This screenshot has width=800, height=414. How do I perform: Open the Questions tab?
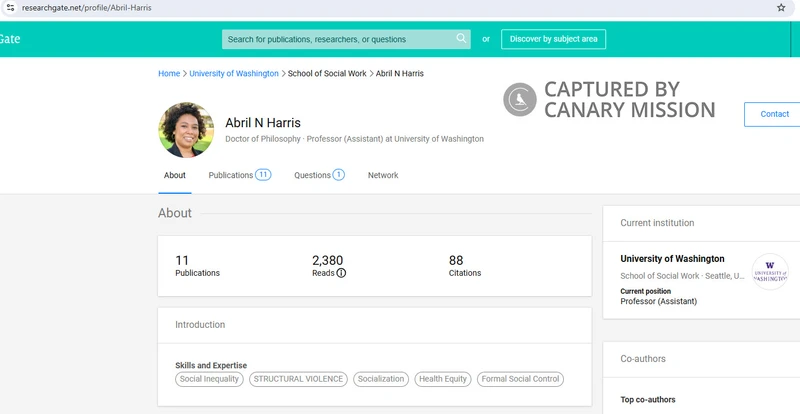319,175
